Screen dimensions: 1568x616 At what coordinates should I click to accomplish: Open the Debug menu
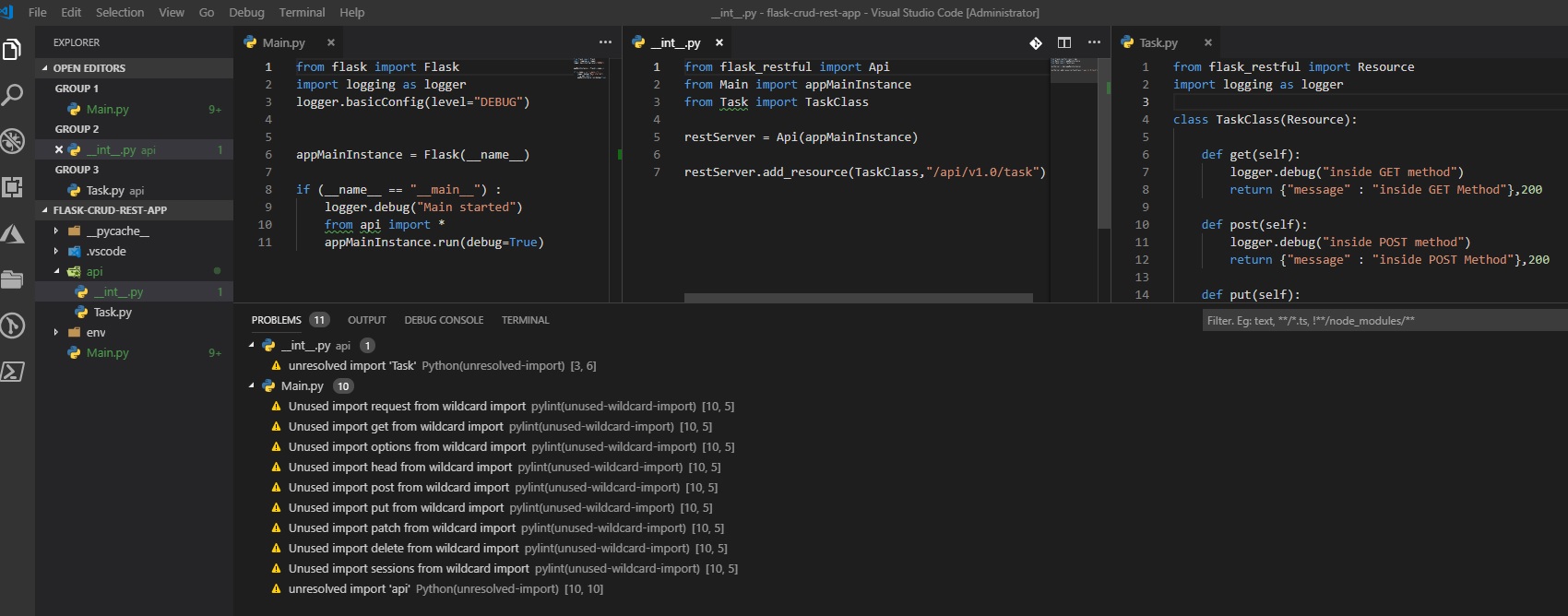pos(246,12)
